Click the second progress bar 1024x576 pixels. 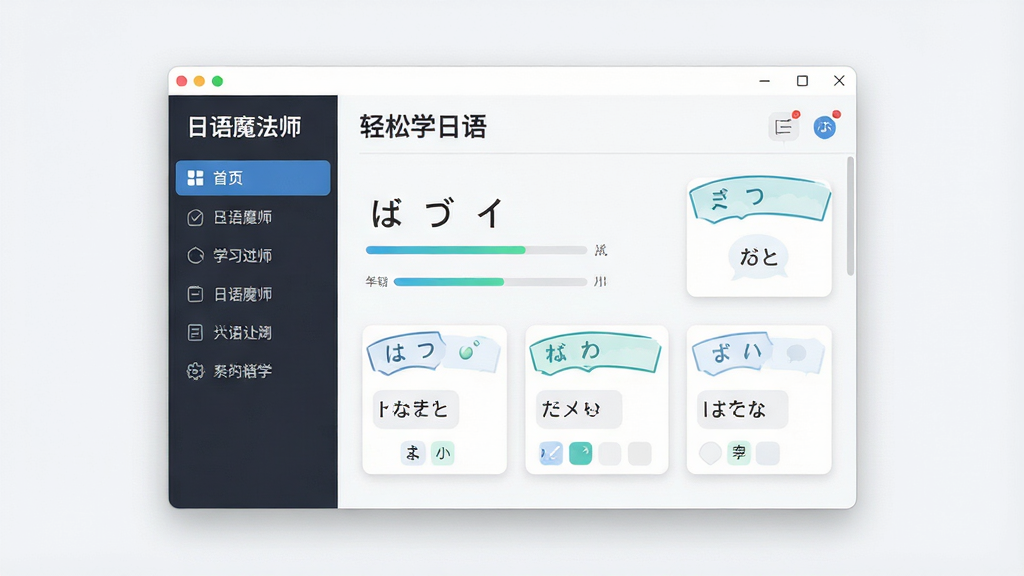coord(490,281)
